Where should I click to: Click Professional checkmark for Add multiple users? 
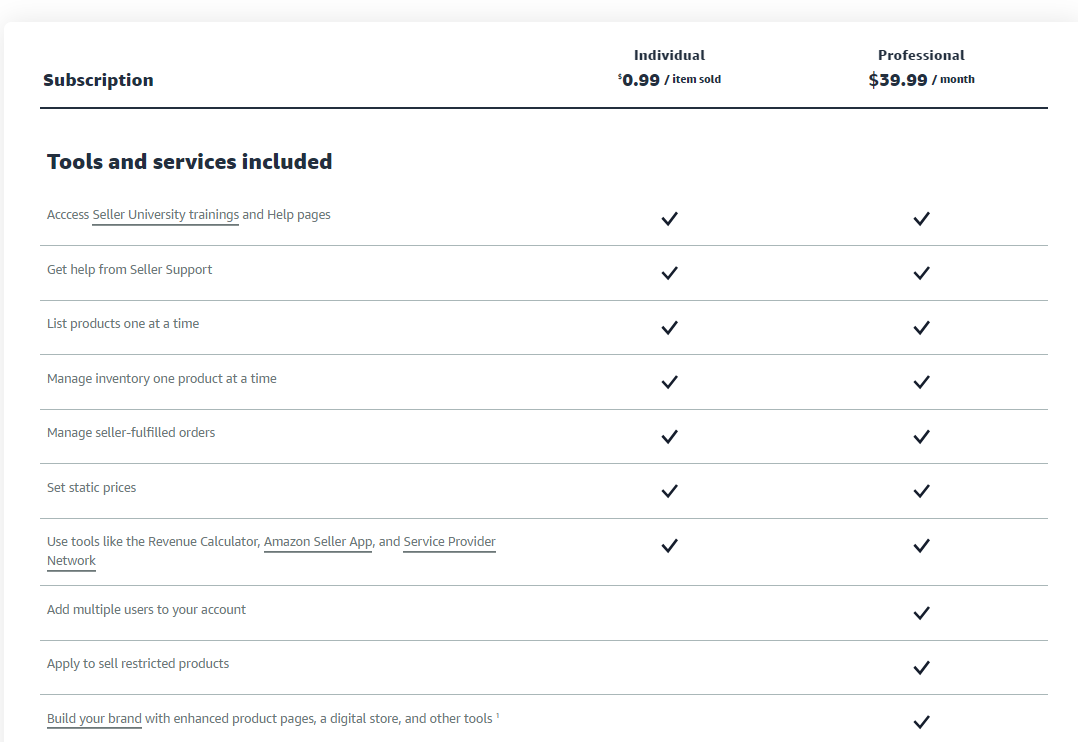tap(921, 613)
